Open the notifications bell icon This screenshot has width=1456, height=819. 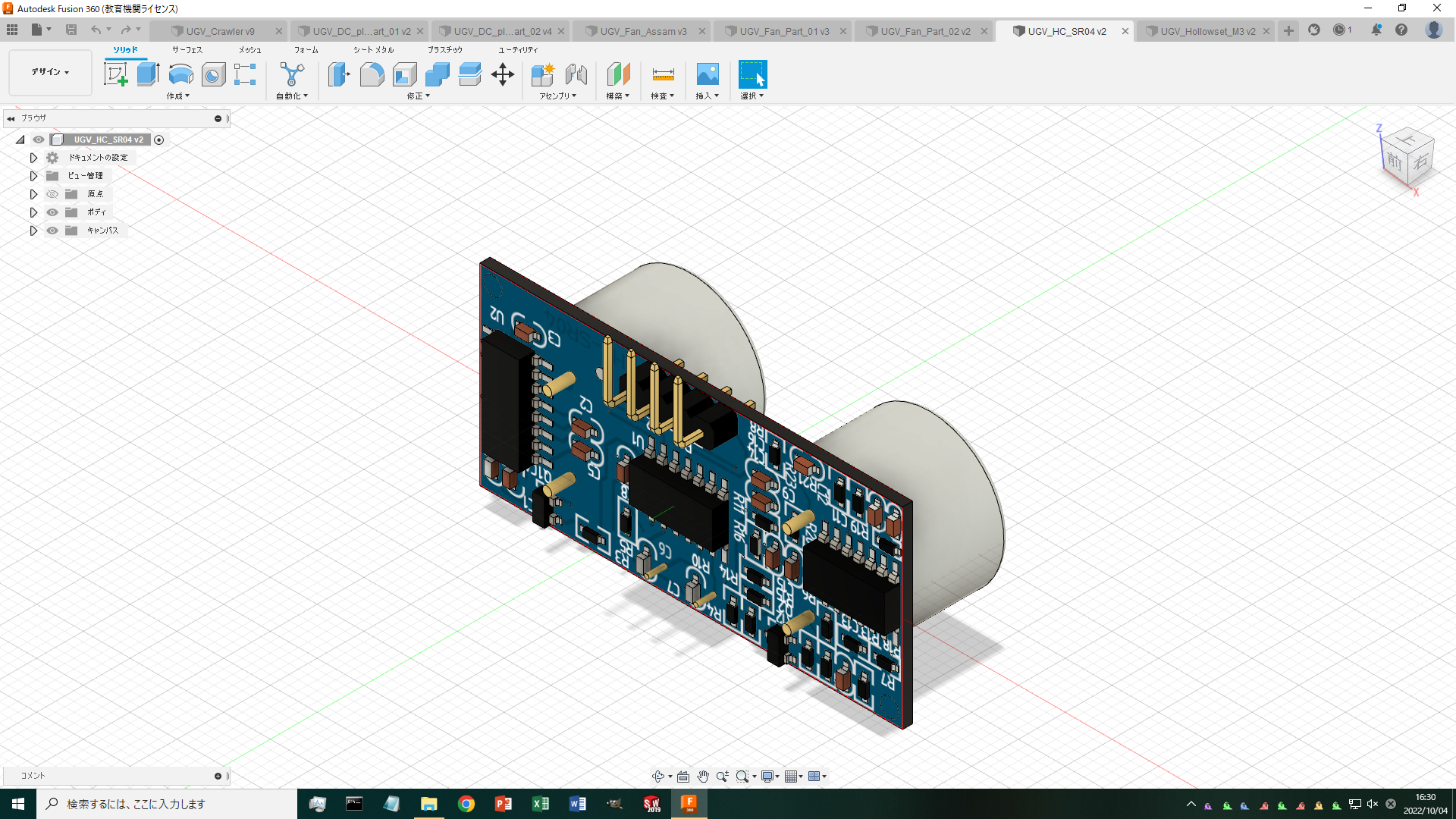coord(1376,30)
